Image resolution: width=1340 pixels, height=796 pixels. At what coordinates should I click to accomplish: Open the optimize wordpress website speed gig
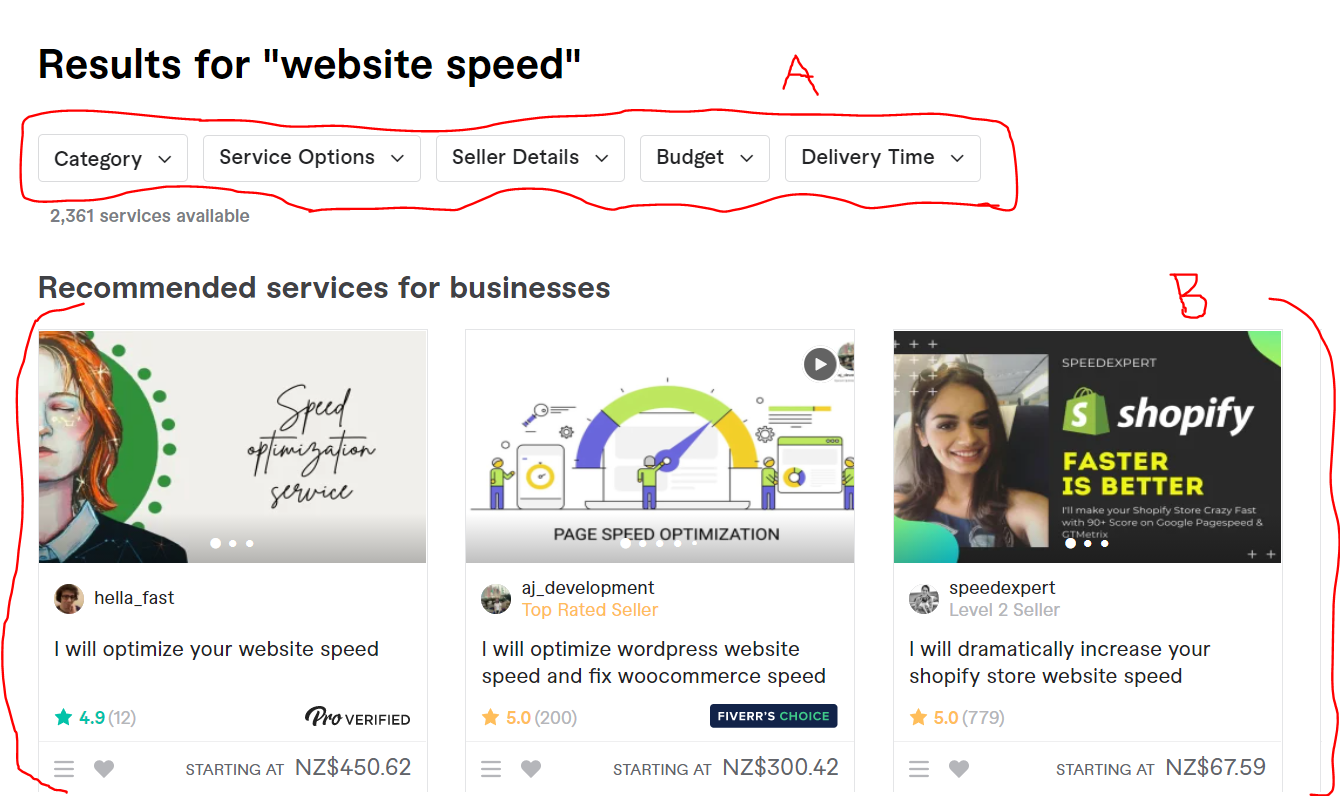pos(654,663)
